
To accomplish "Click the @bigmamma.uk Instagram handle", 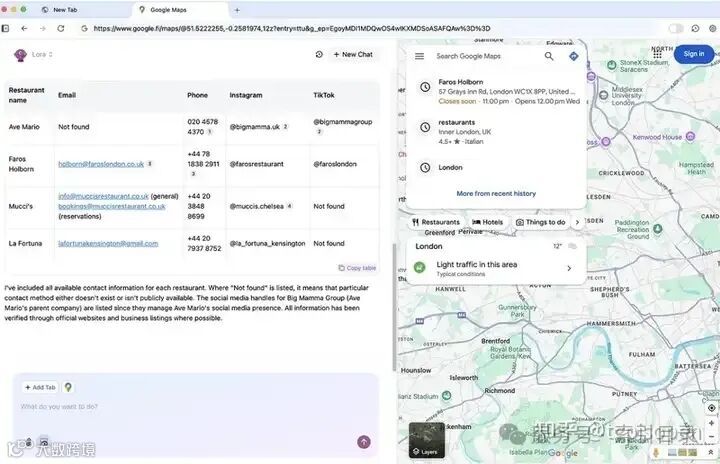I will tap(254, 127).
